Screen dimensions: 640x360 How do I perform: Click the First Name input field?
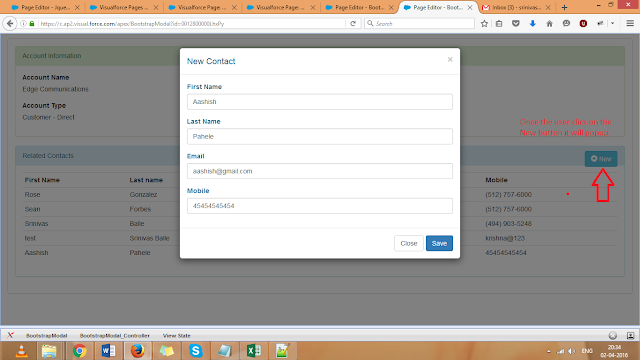pos(320,102)
